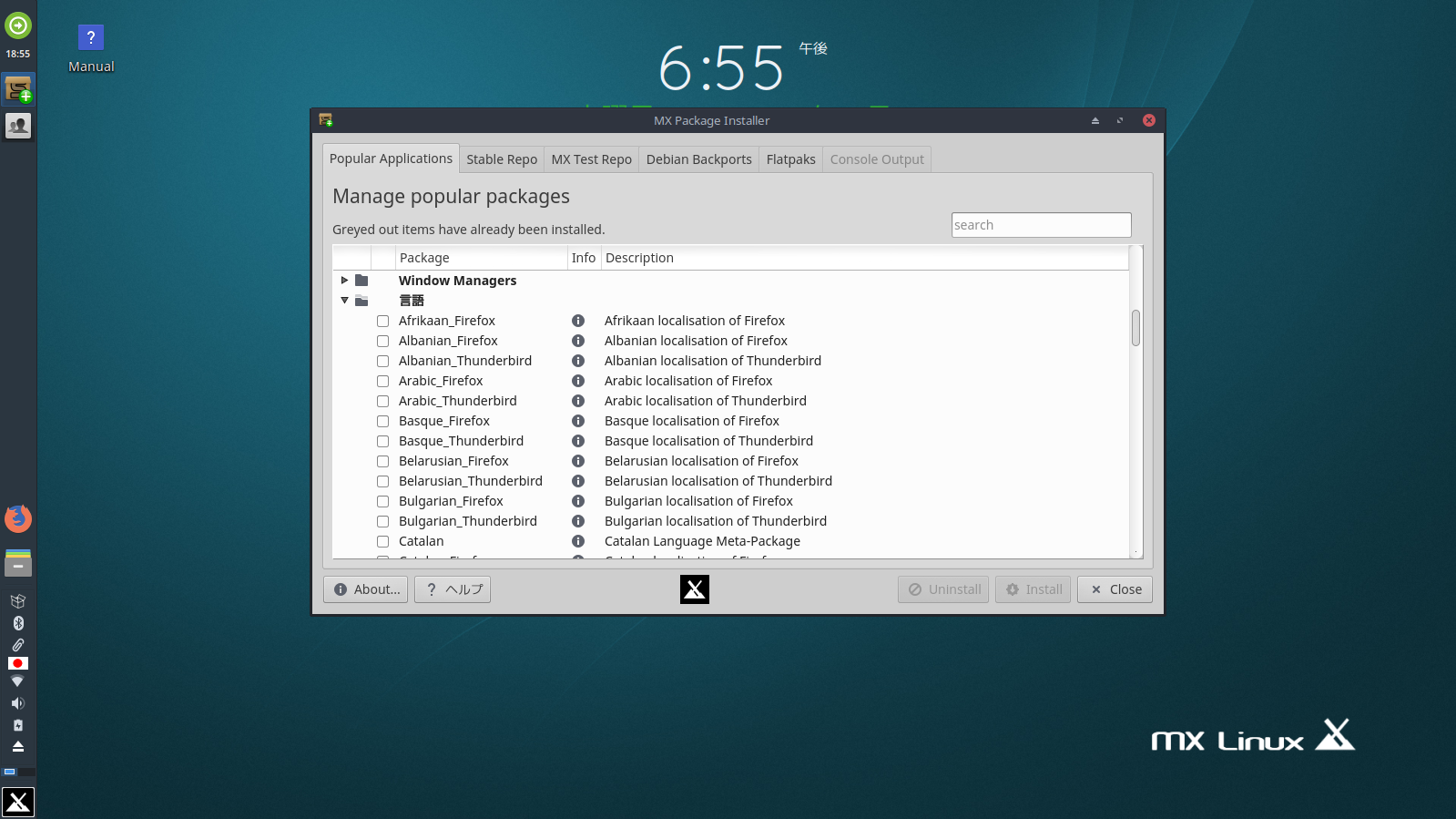
Task: Switch to the Popular Applications tab
Action: tap(391, 159)
